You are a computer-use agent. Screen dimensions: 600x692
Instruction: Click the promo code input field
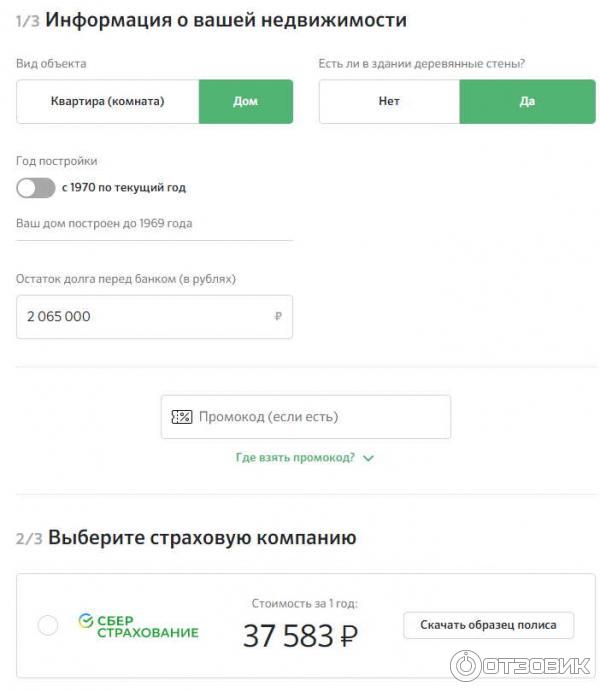[320, 417]
